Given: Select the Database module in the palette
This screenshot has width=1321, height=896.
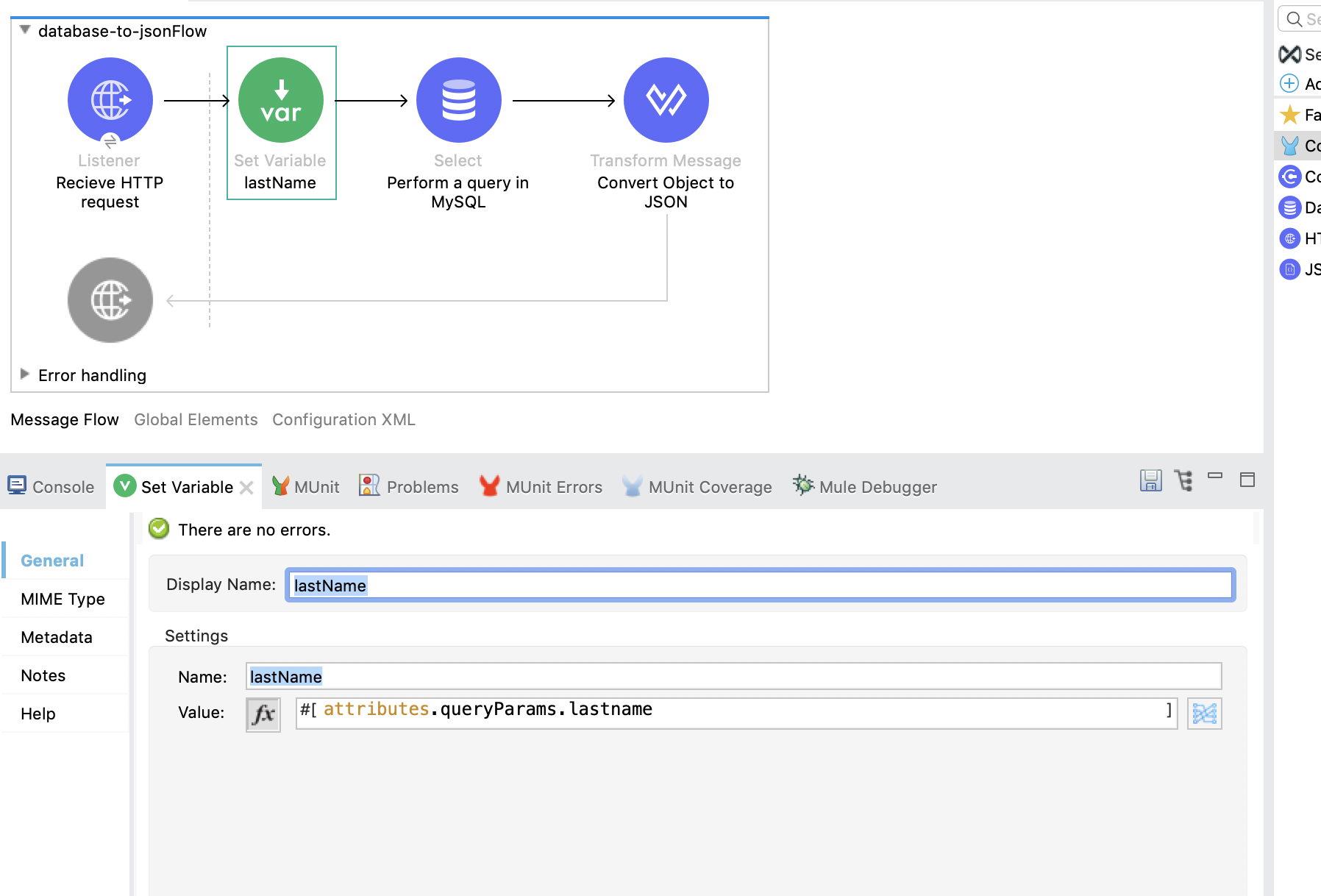Looking at the screenshot, I should [x=1290, y=207].
